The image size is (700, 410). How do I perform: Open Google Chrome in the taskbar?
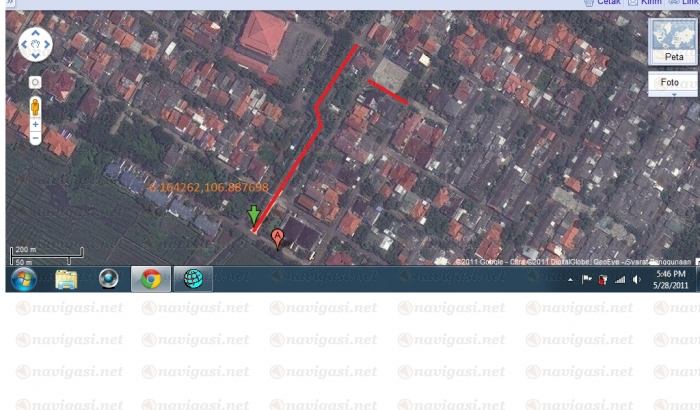tap(151, 279)
